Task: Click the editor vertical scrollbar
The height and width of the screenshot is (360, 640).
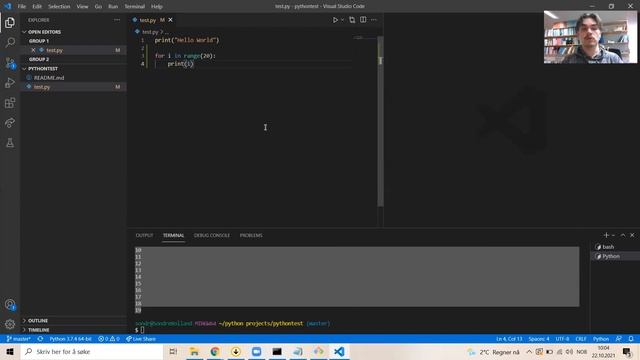Action: click(x=380, y=122)
